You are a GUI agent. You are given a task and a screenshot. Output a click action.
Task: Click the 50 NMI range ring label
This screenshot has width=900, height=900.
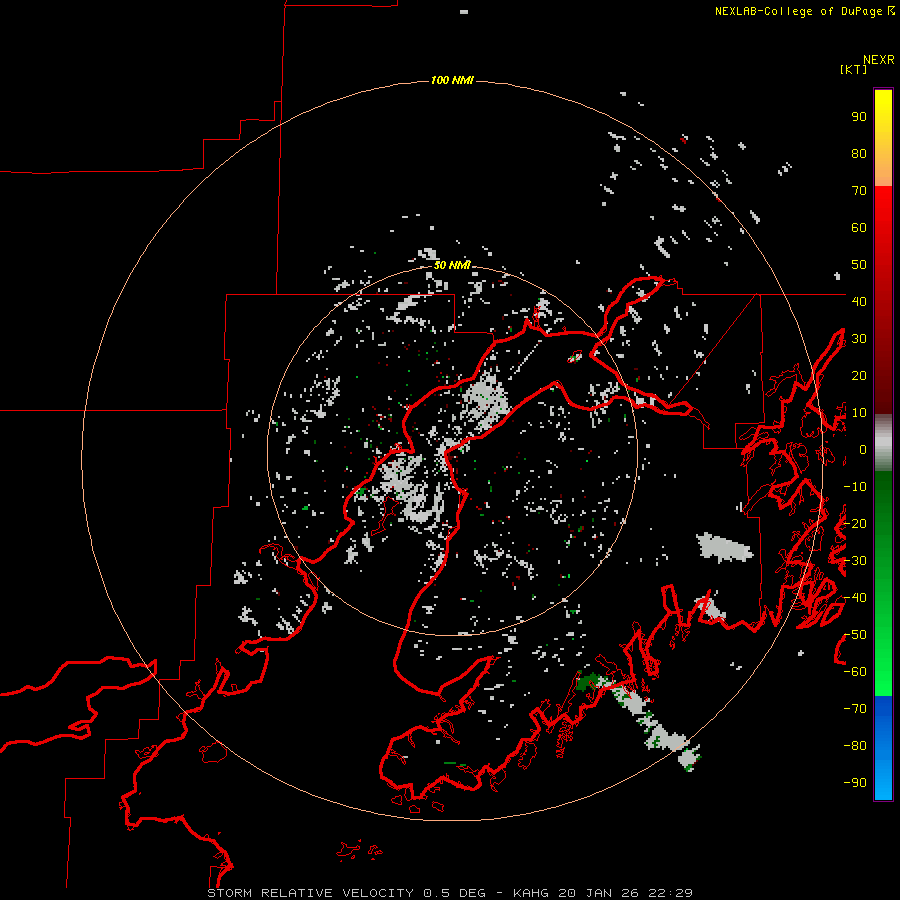(452, 265)
